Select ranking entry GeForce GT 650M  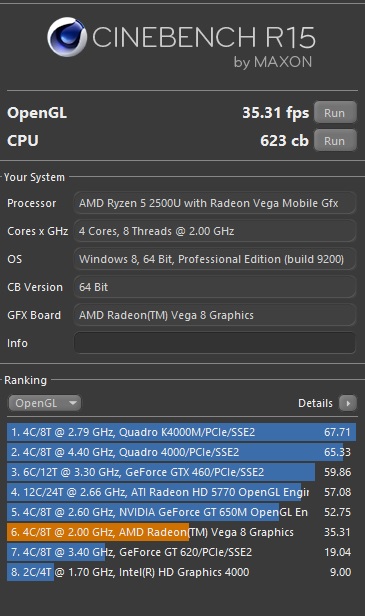point(182,512)
